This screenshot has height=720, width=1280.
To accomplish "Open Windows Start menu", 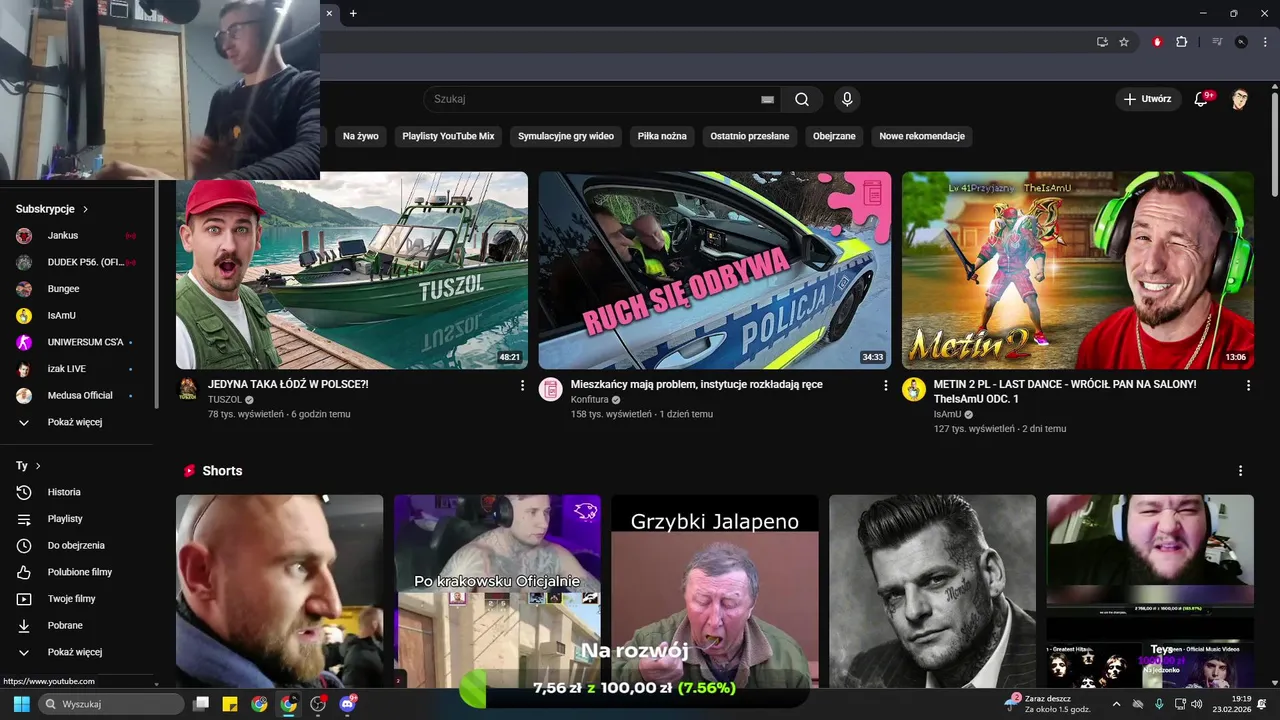I will [x=19, y=704].
